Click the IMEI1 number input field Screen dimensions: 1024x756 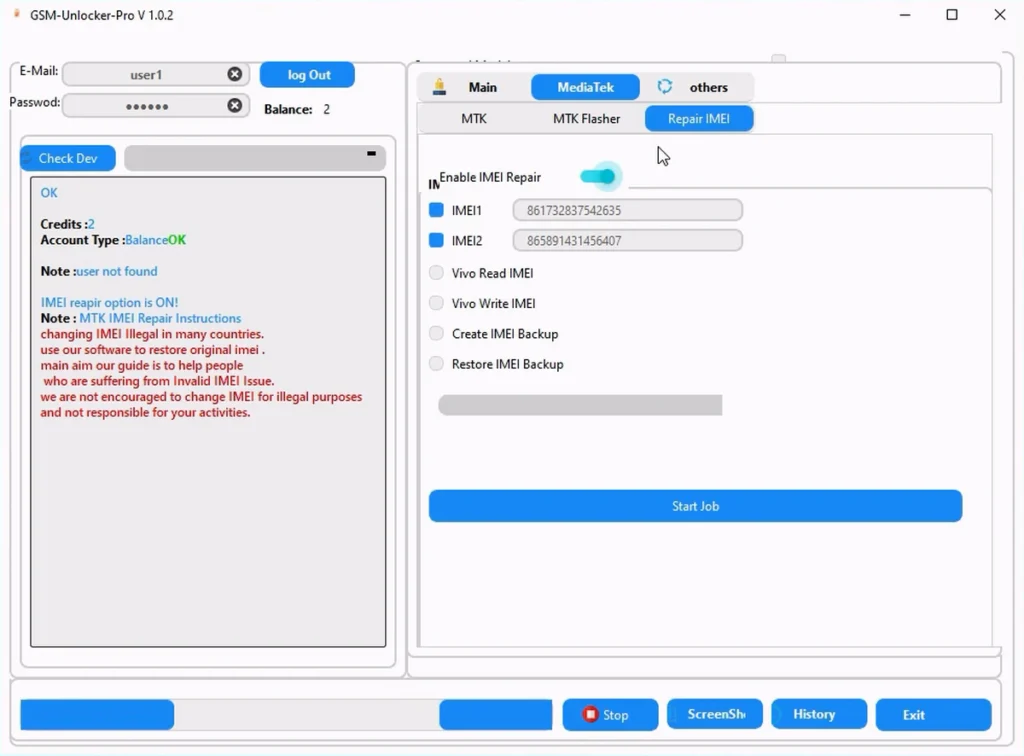click(627, 210)
